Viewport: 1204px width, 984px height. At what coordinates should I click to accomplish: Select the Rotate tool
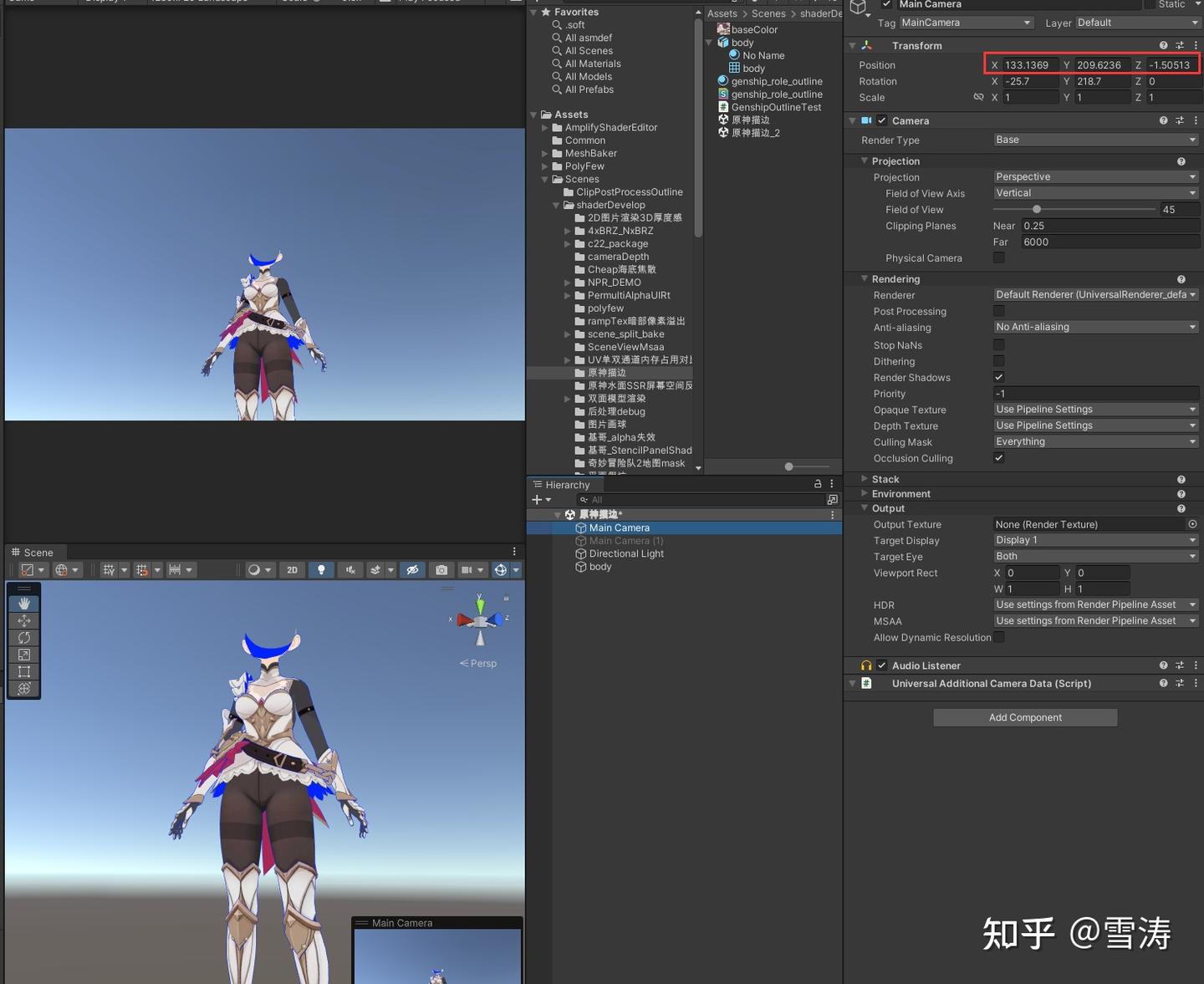click(23, 637)
